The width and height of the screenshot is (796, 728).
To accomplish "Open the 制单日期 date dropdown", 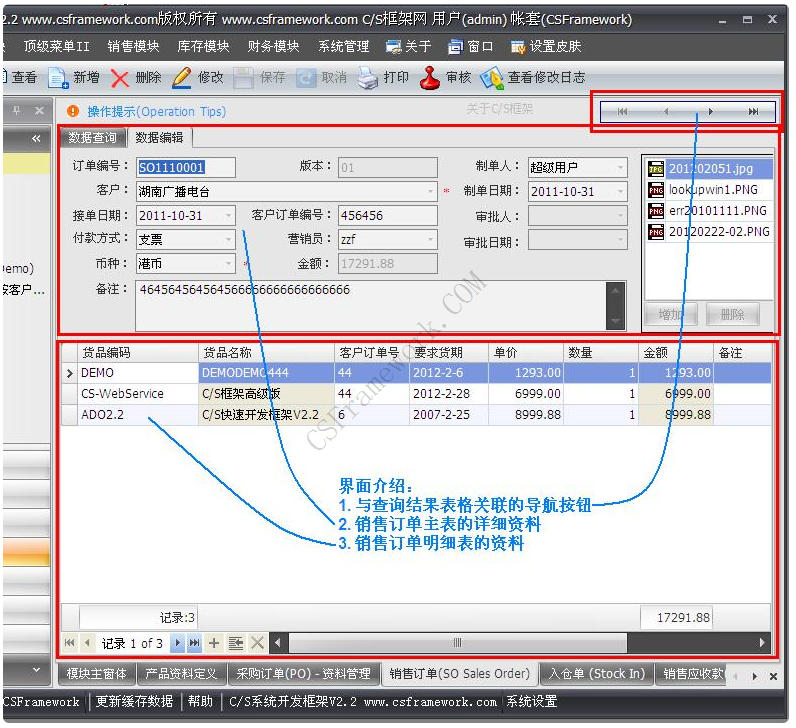I will pos(620,191).
